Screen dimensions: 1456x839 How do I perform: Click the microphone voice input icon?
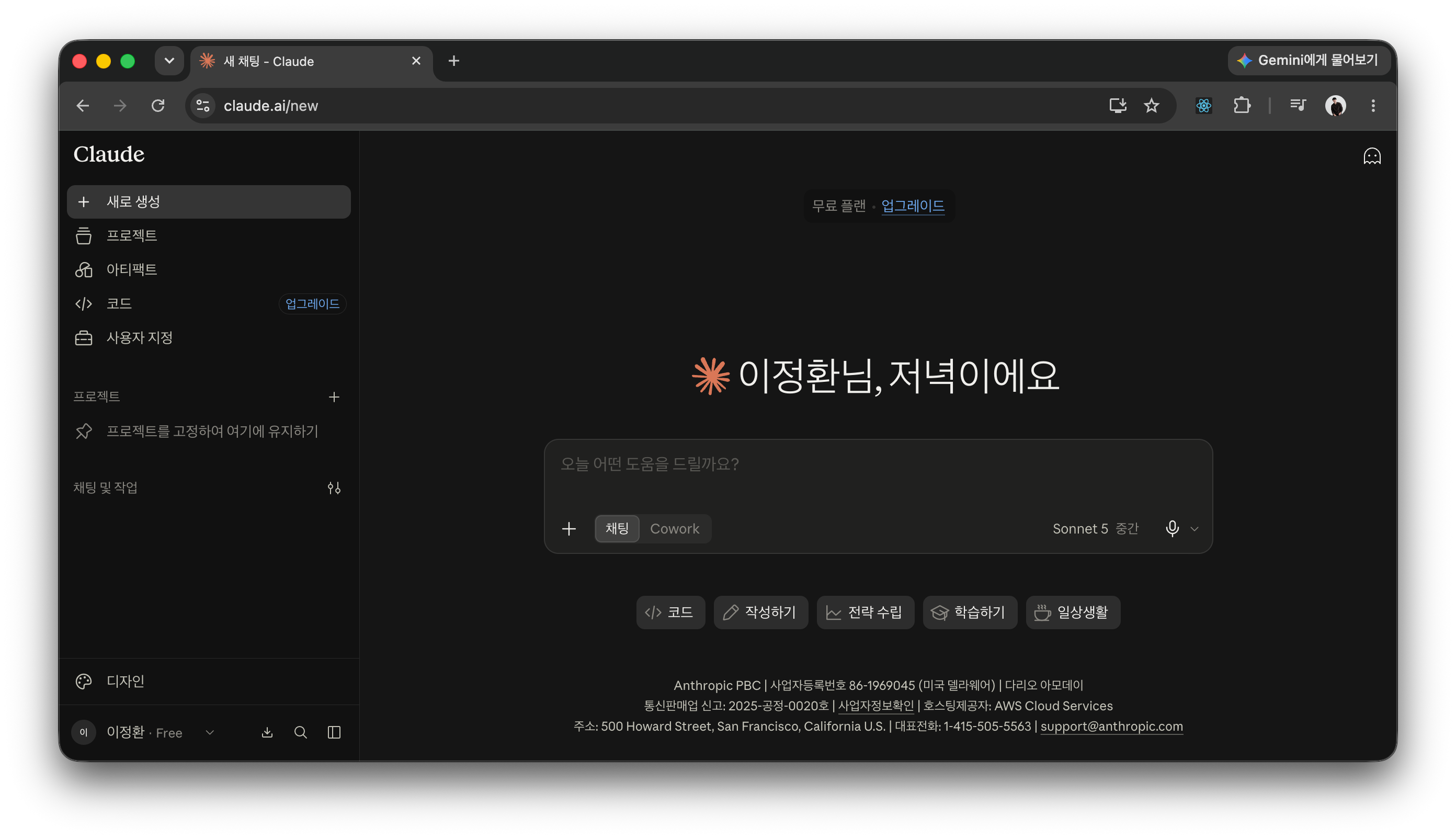[1171, 528]
